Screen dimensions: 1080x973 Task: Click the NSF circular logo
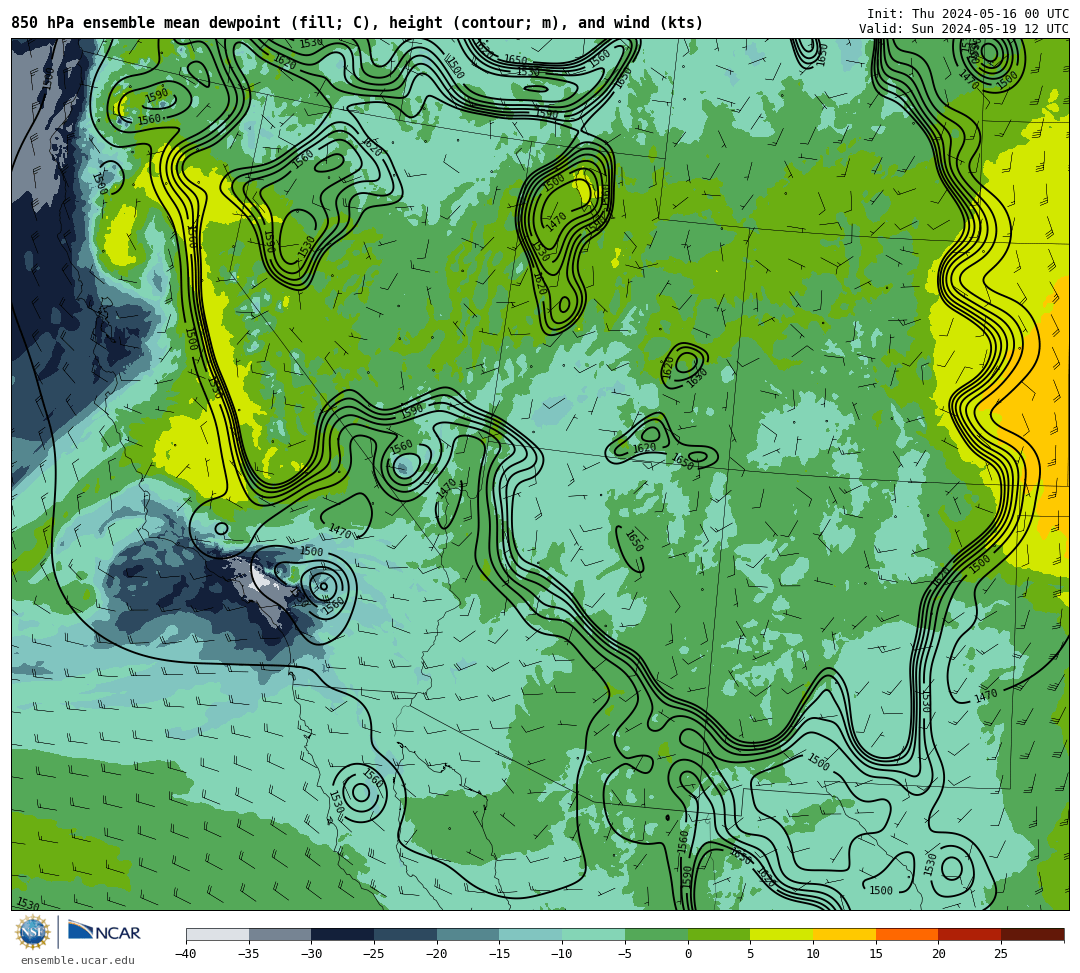coord(33,932)
